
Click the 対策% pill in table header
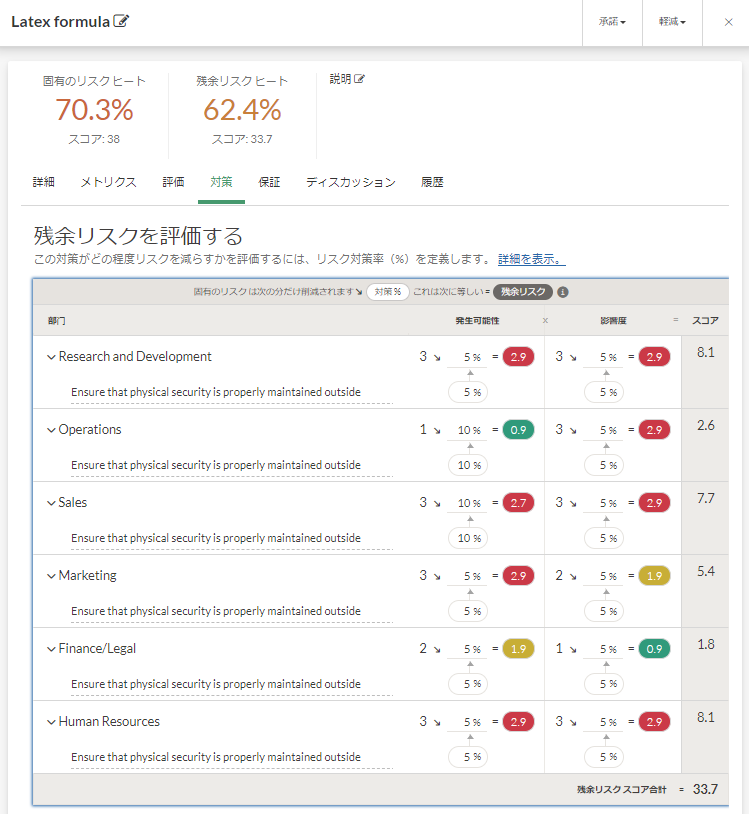(387, 292)
